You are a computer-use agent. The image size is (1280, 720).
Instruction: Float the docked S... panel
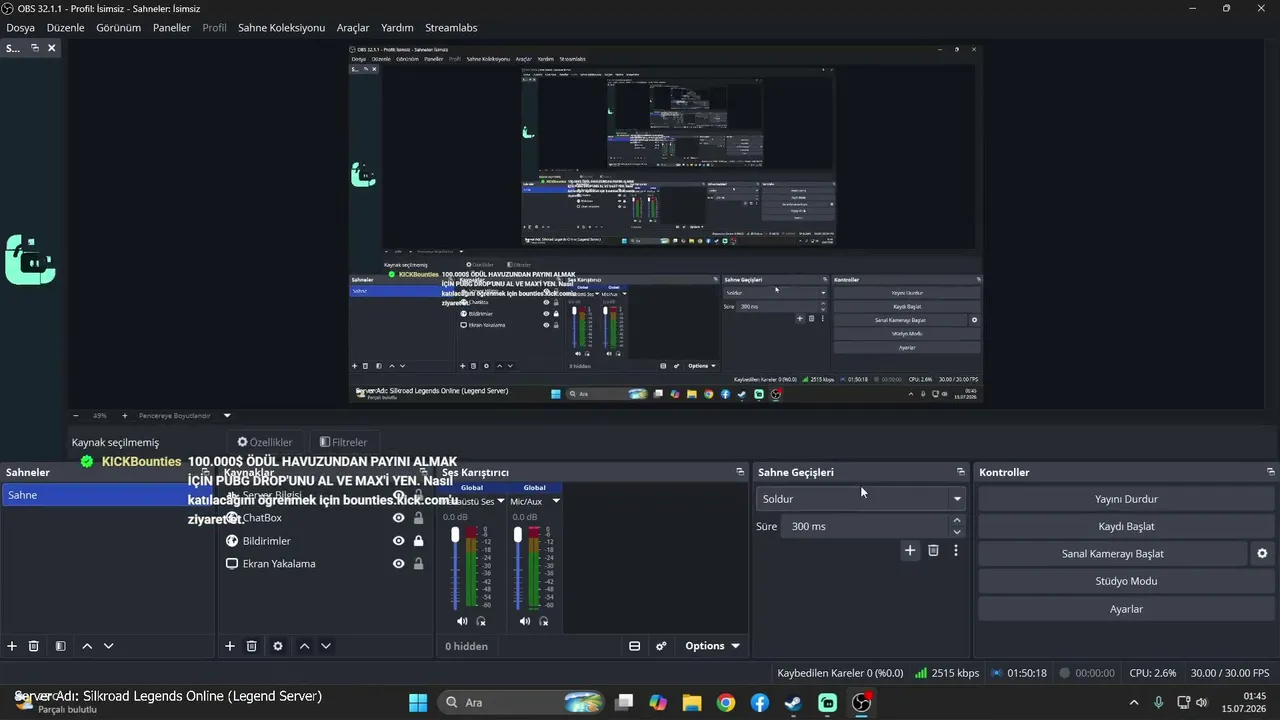pyautogui.click(x=35, y=48)
